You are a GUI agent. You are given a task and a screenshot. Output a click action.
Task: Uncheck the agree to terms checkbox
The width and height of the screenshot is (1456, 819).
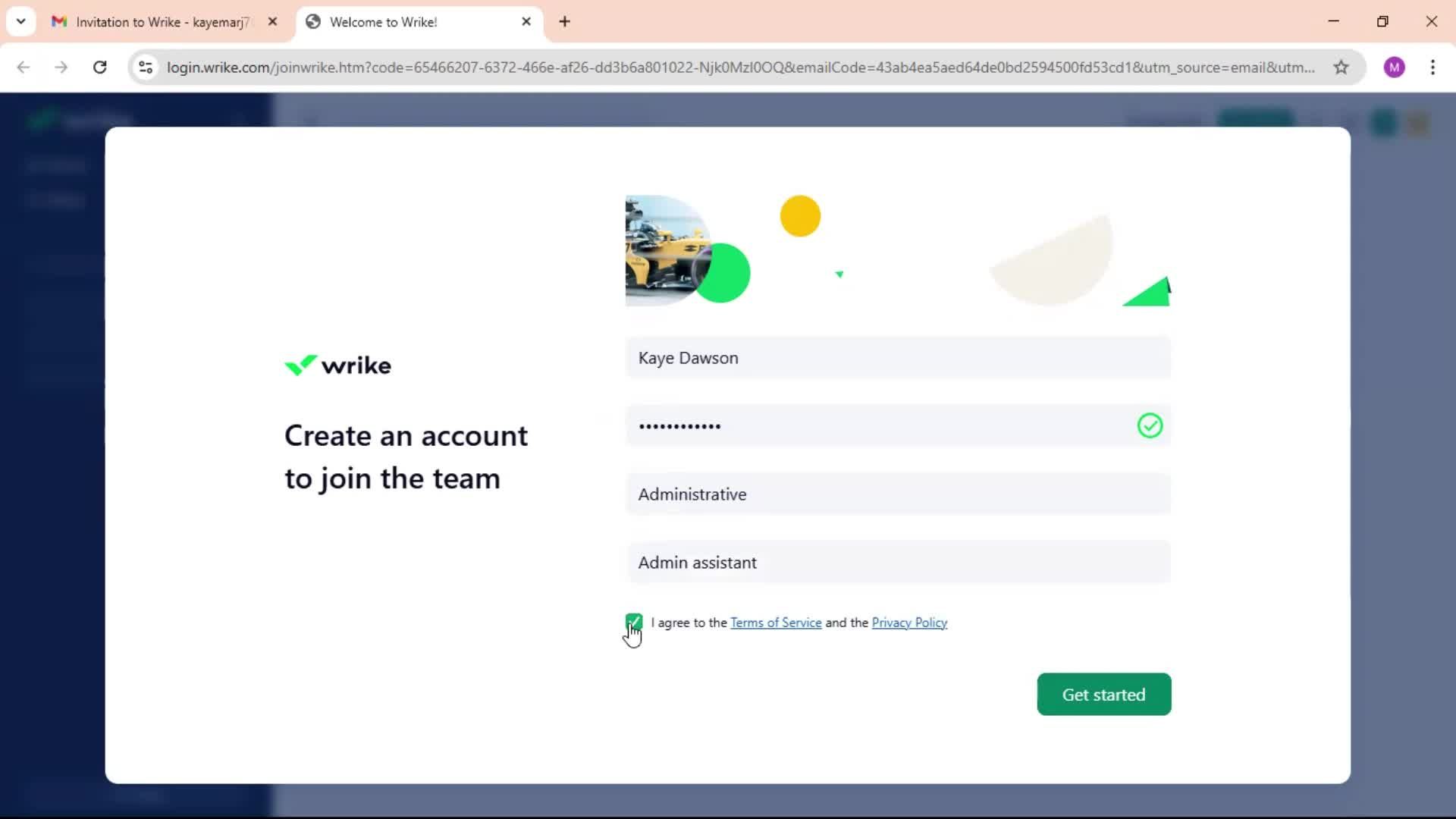634,622
